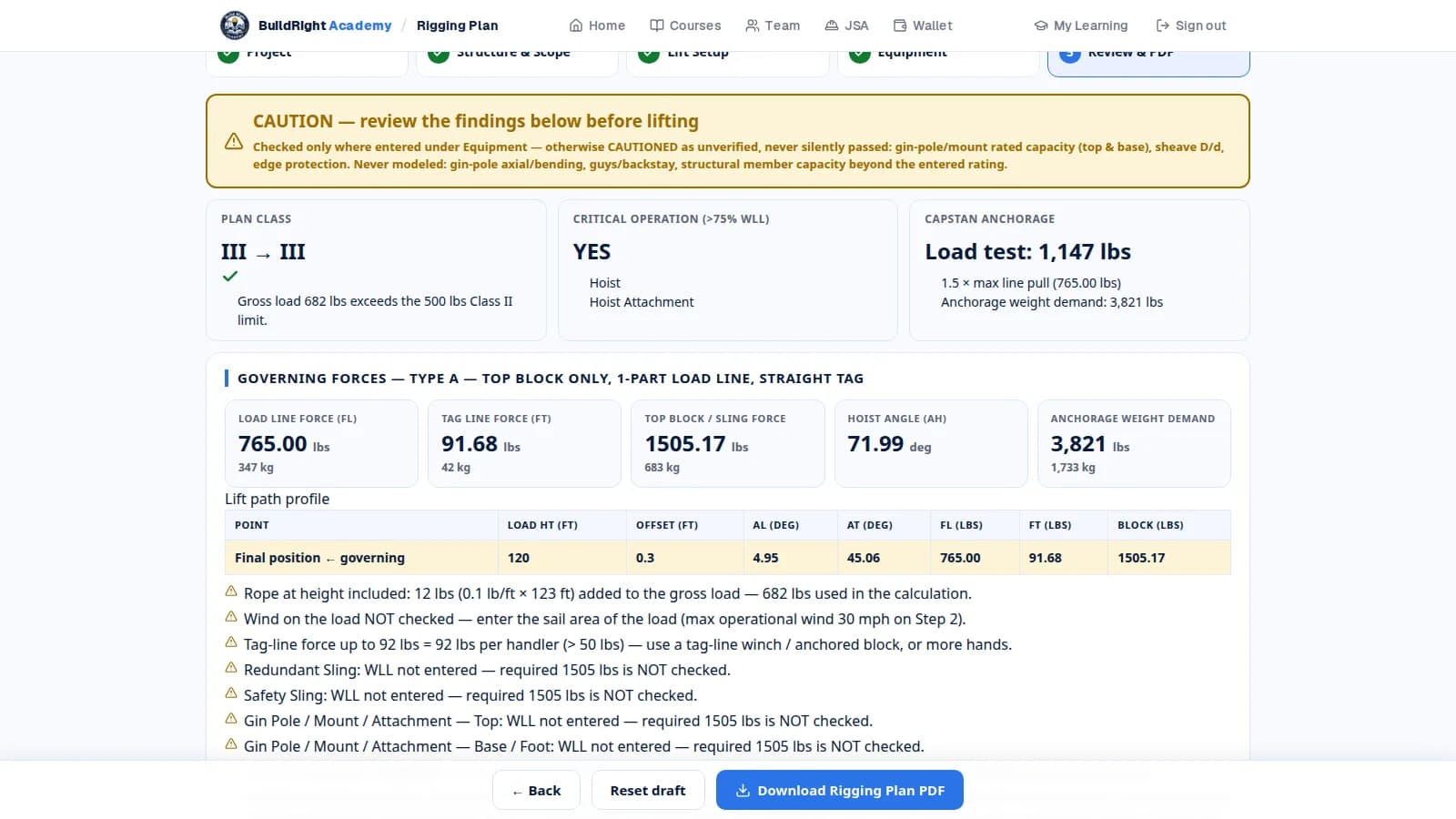This screenshot has width=1456, height=819.
Task: Click the Hoist Attachment text
Action: point(641,302)
